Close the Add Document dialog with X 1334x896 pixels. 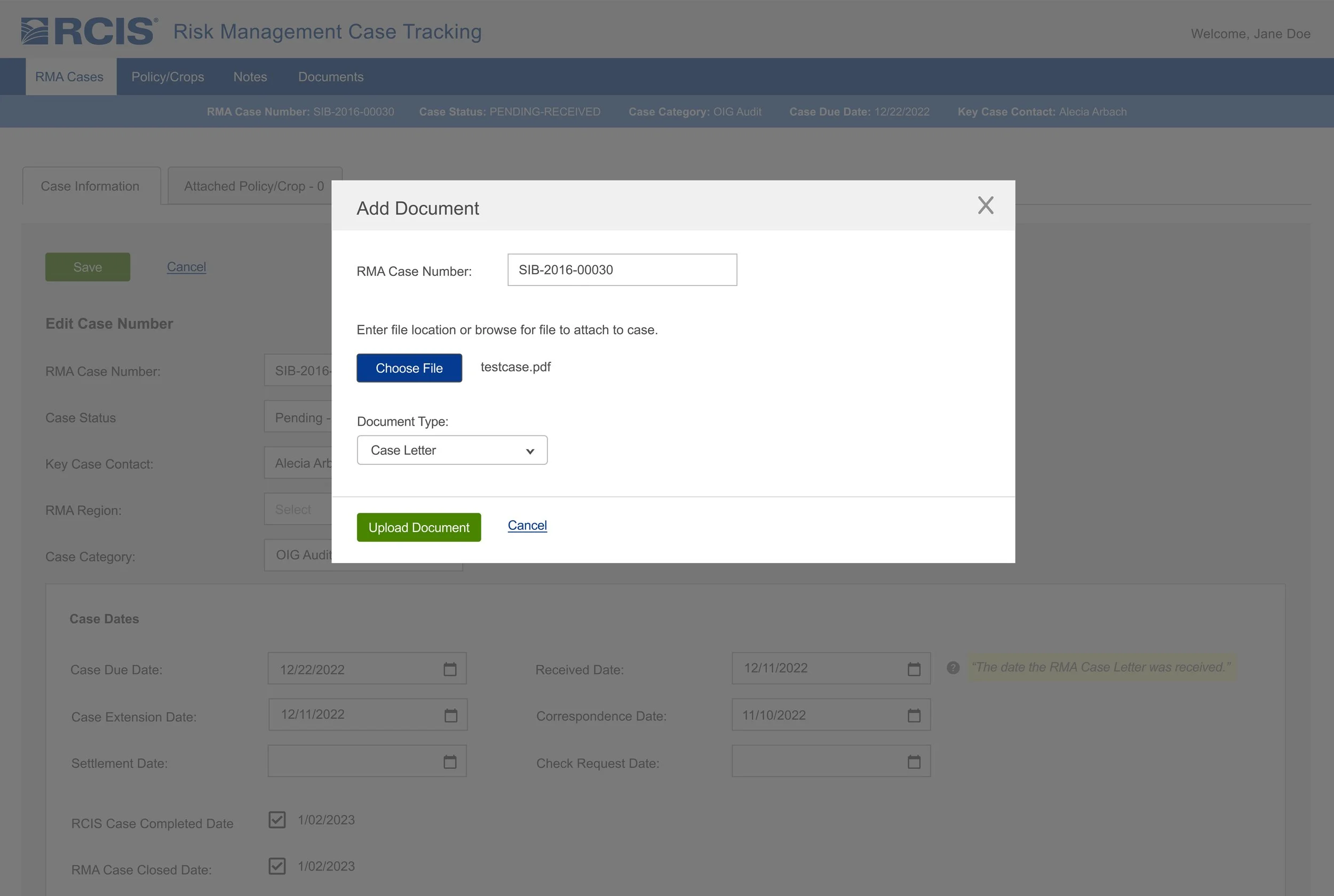(x=985, y=205)
